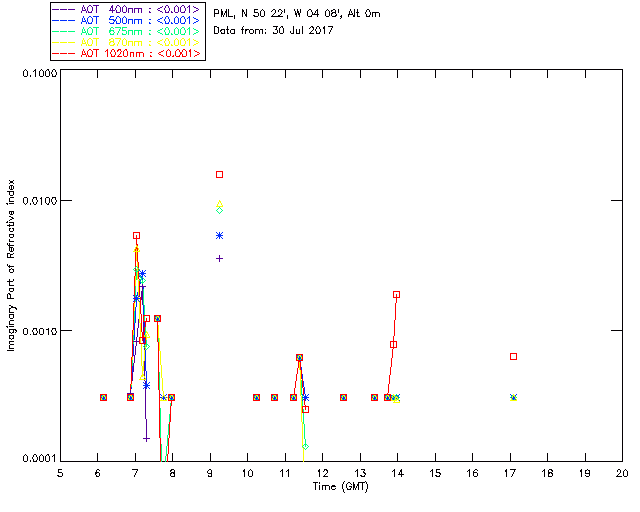Click the x-axis label 8
640x512 pixels.
tap(173, 473)
